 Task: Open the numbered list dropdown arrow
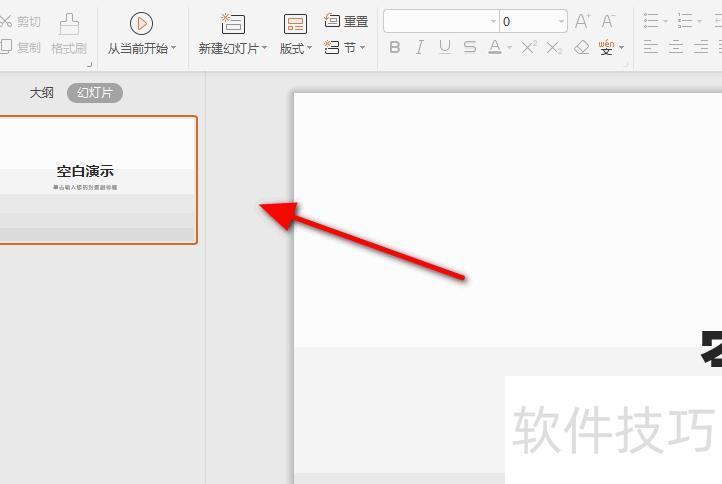click(699, 21)
